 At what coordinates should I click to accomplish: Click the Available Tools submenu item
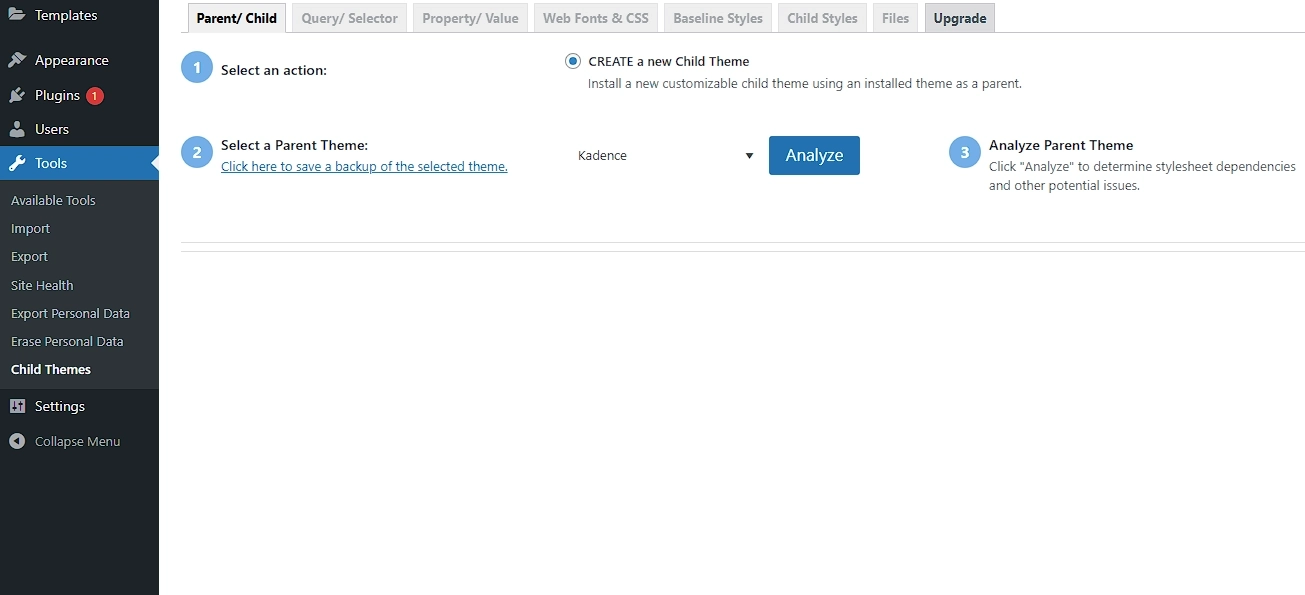click(x=53, y=200)
